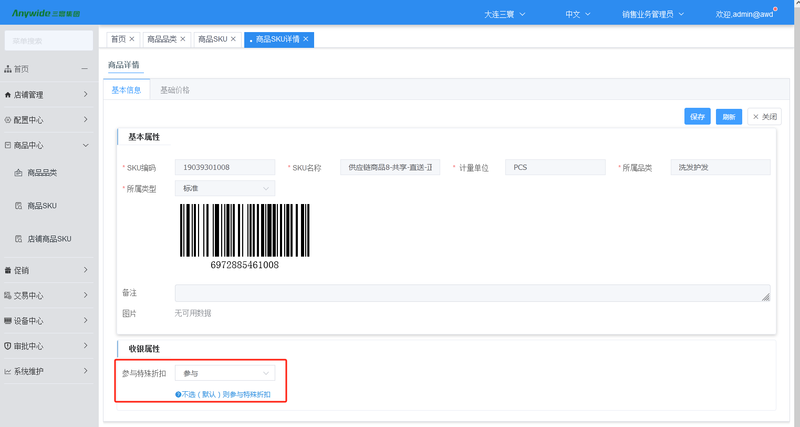Select the 基本信息 tab
The width and height of the screenshot is (800, 427).
point(126,90)
